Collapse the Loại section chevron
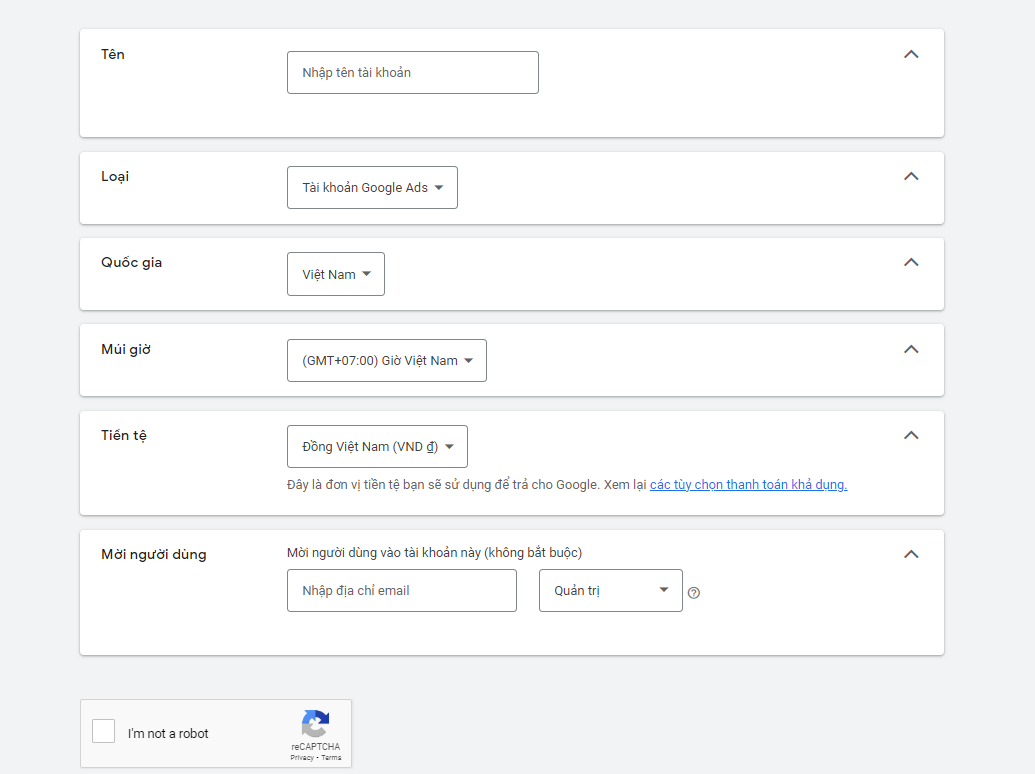Viewport: 1035px width, 774px height. click(x=911, y=176)
